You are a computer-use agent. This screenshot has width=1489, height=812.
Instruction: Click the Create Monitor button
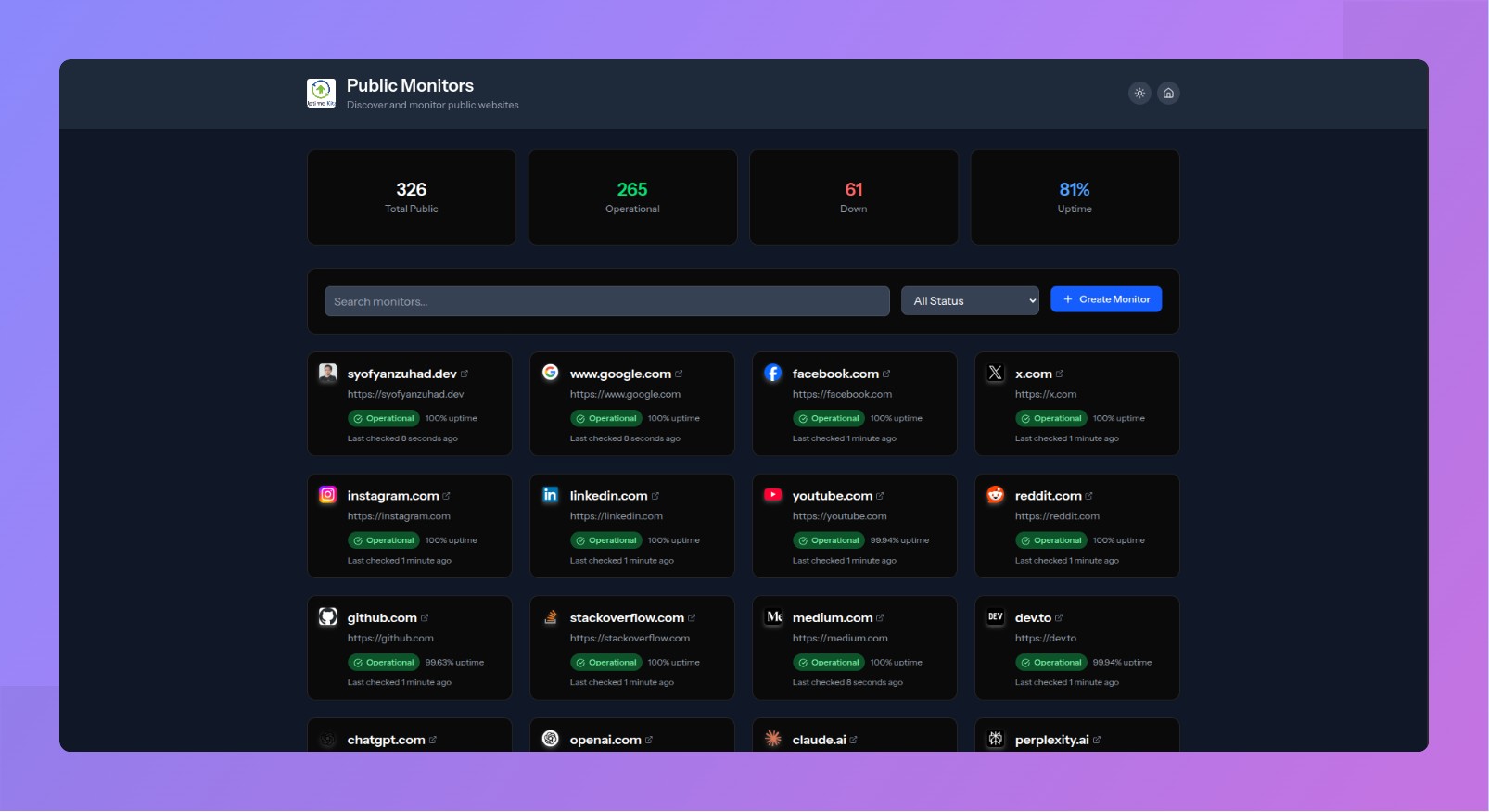pos(1106,299)
